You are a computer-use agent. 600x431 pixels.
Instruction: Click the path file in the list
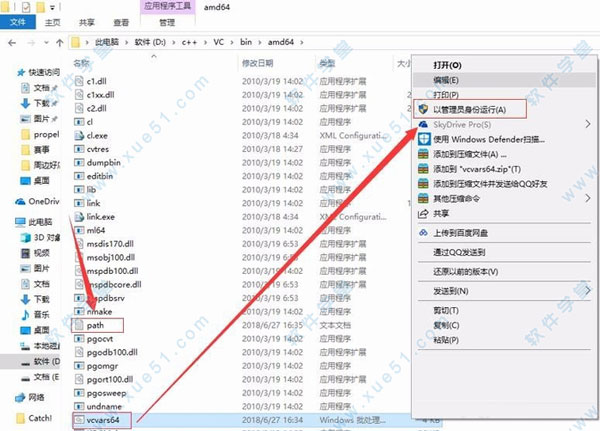[95, 324]
